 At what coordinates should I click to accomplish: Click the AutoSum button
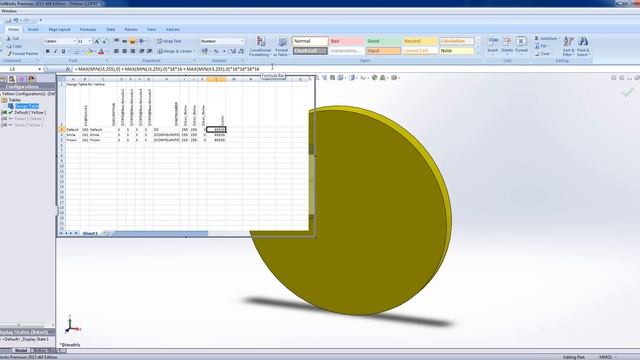547,38
